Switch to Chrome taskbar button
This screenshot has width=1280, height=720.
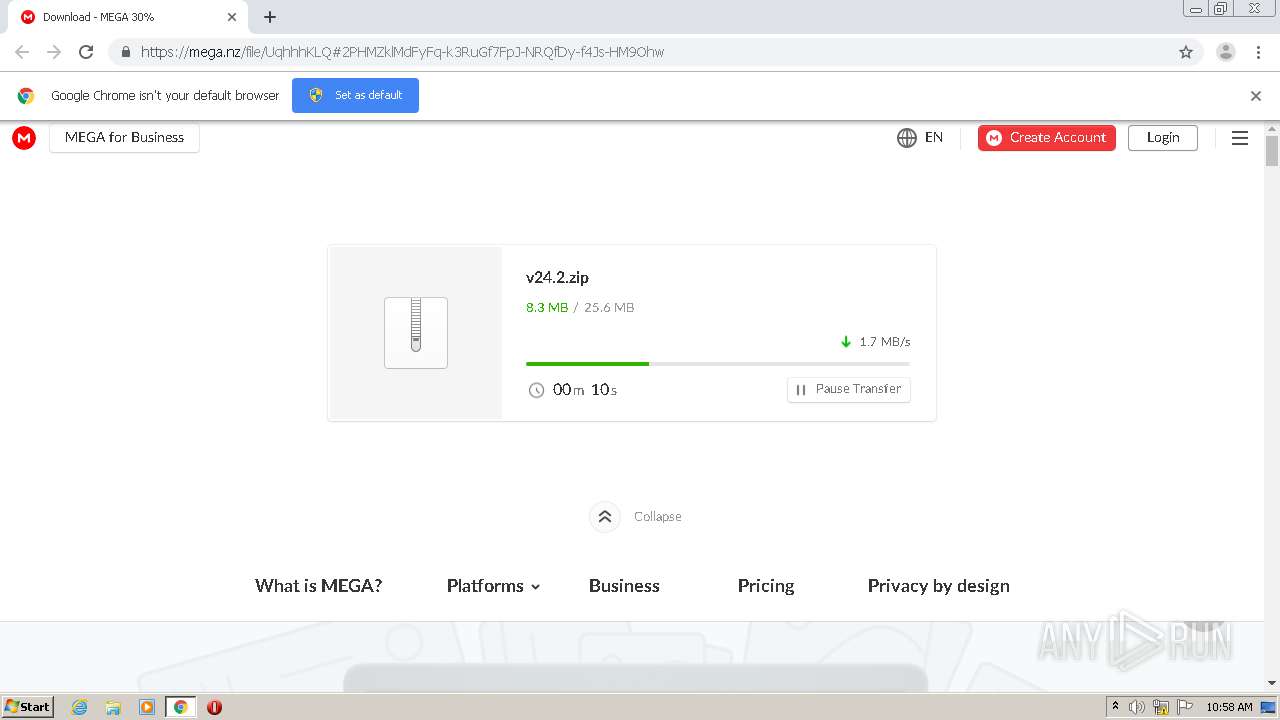click(x=180, y=707)
